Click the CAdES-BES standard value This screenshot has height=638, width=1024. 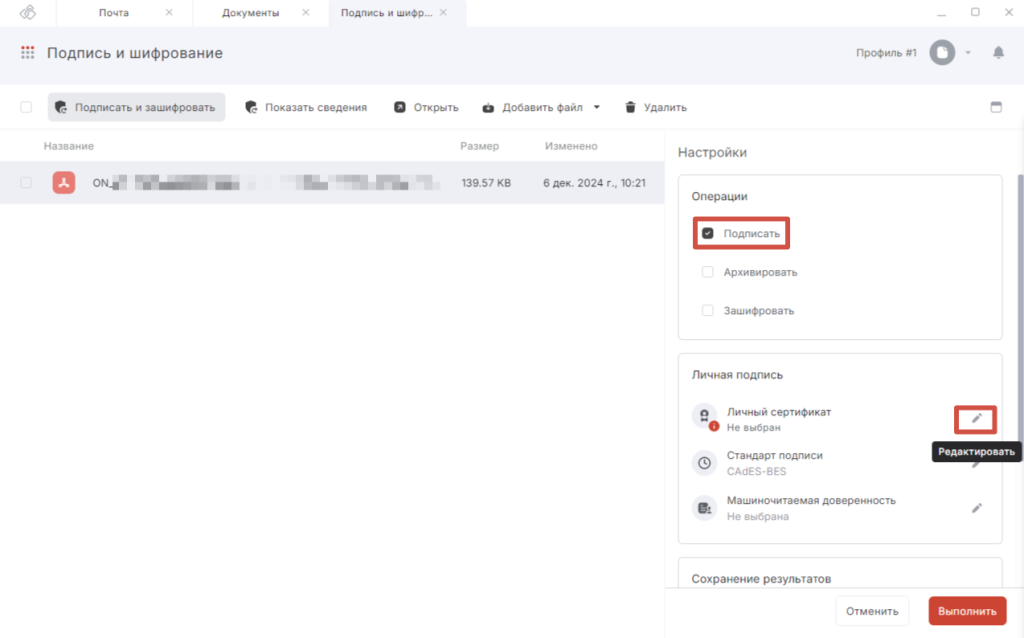click(756, 471)
